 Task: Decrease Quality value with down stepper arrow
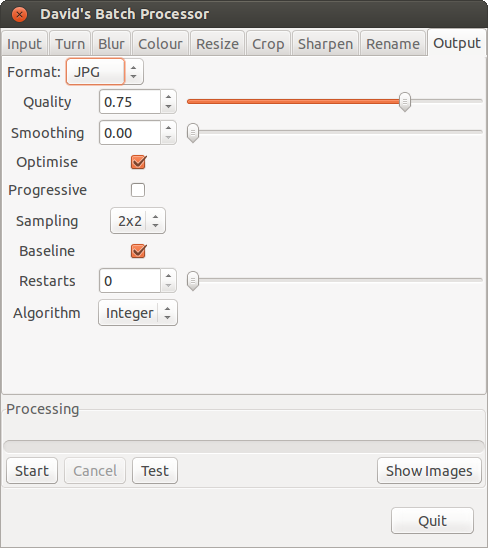tap(168, 107)
